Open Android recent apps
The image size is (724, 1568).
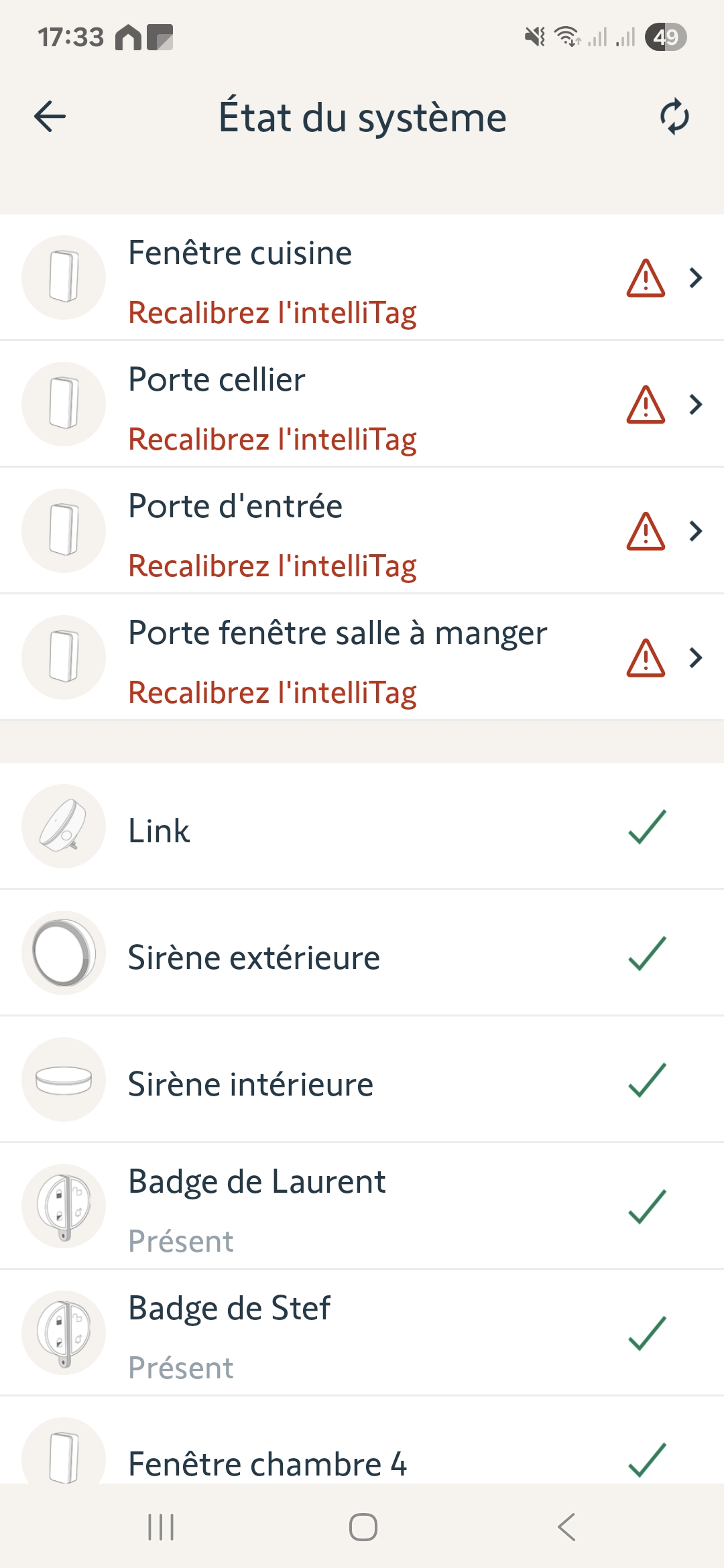(161, 1527)
